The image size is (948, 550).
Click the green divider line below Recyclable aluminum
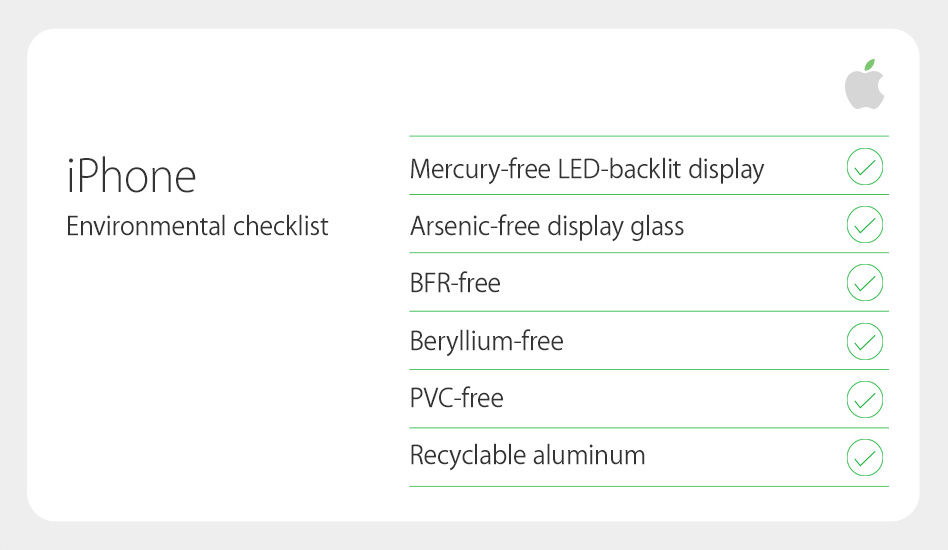[648, 487]
